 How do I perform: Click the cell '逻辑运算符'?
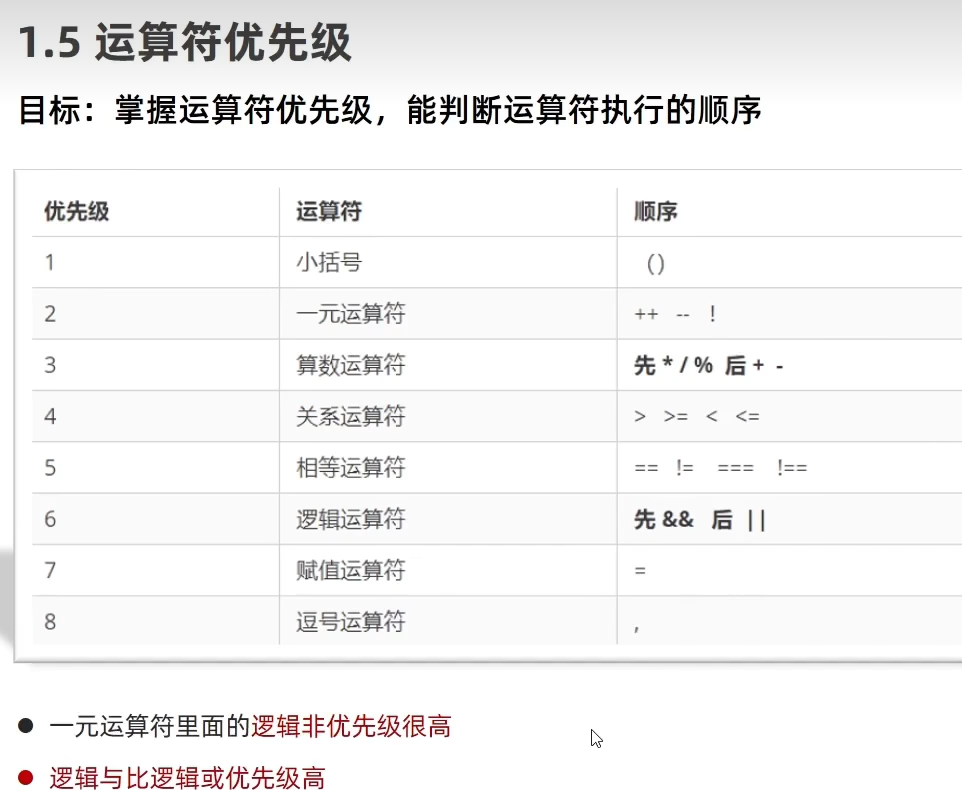350,520
